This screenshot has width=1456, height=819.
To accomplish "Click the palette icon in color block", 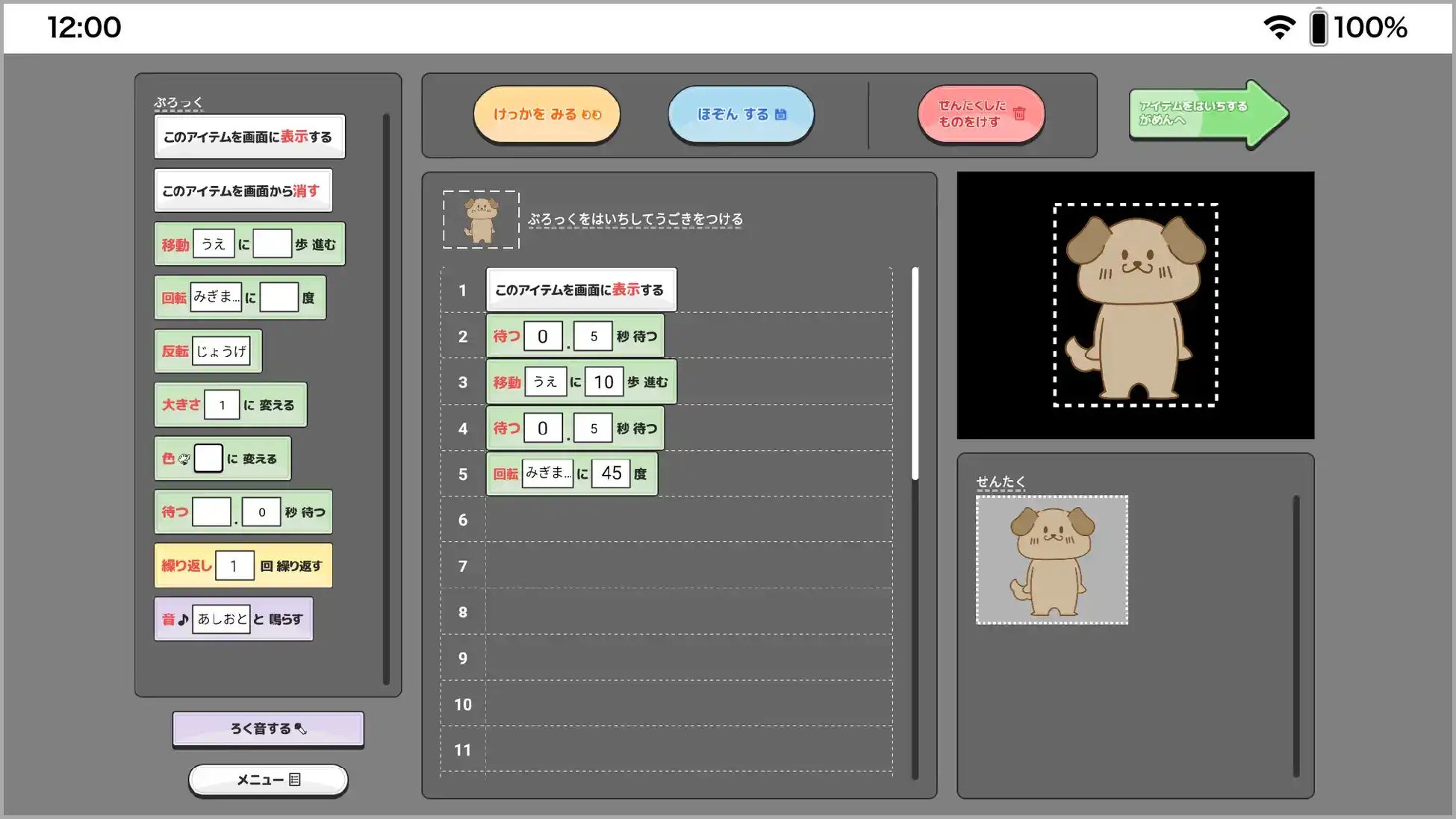I will [184, 458].
